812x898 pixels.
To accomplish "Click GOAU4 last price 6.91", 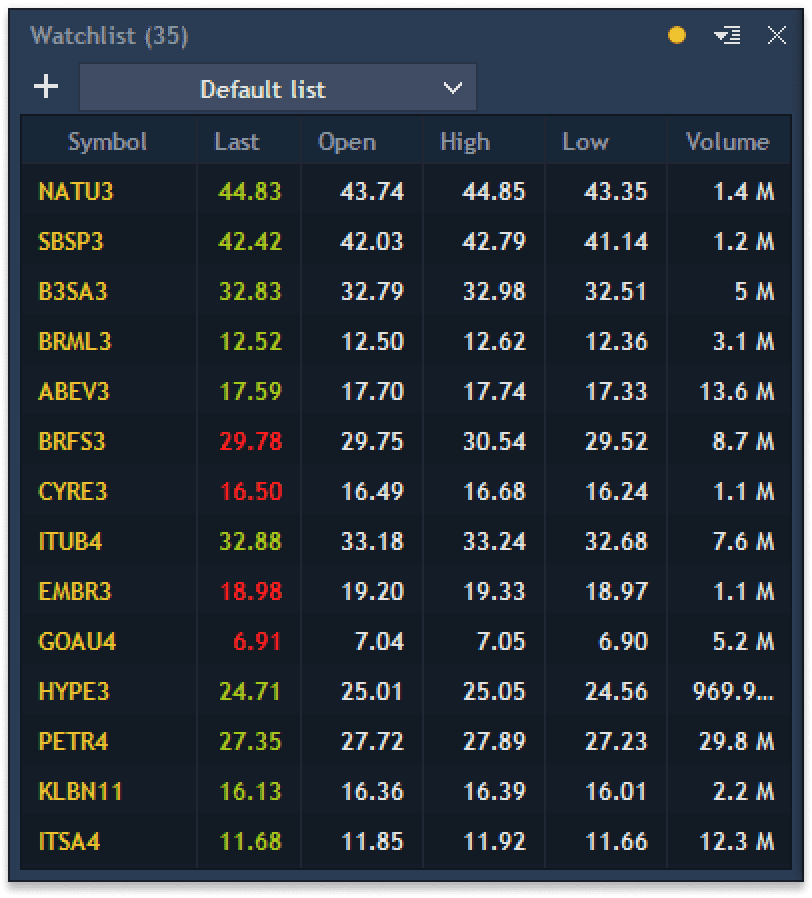I will click(x=257, y=641).
